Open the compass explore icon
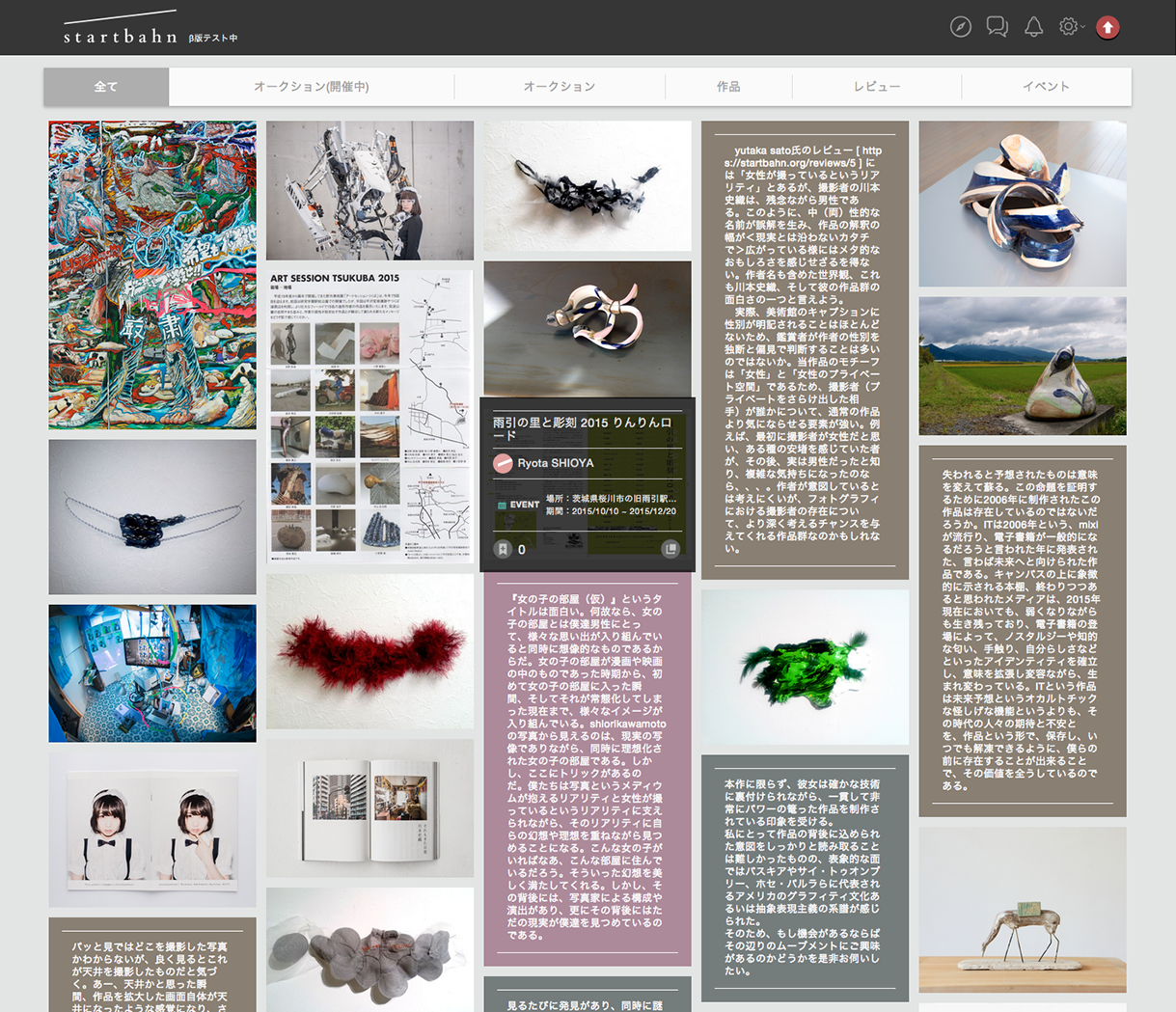The height and width of the screenshot is (1012, 1176). (x=960, y=27)
